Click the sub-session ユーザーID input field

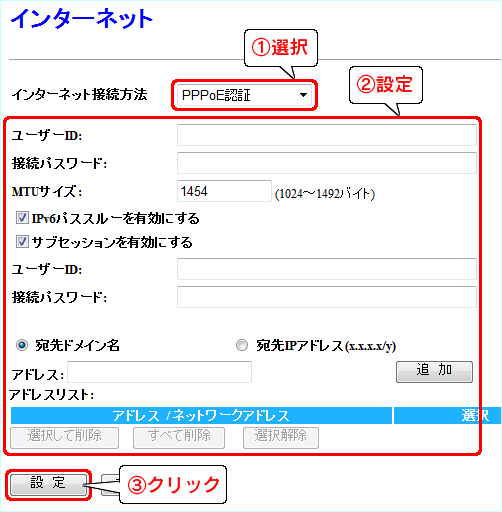pyautogui.click(x=327, y=269)
